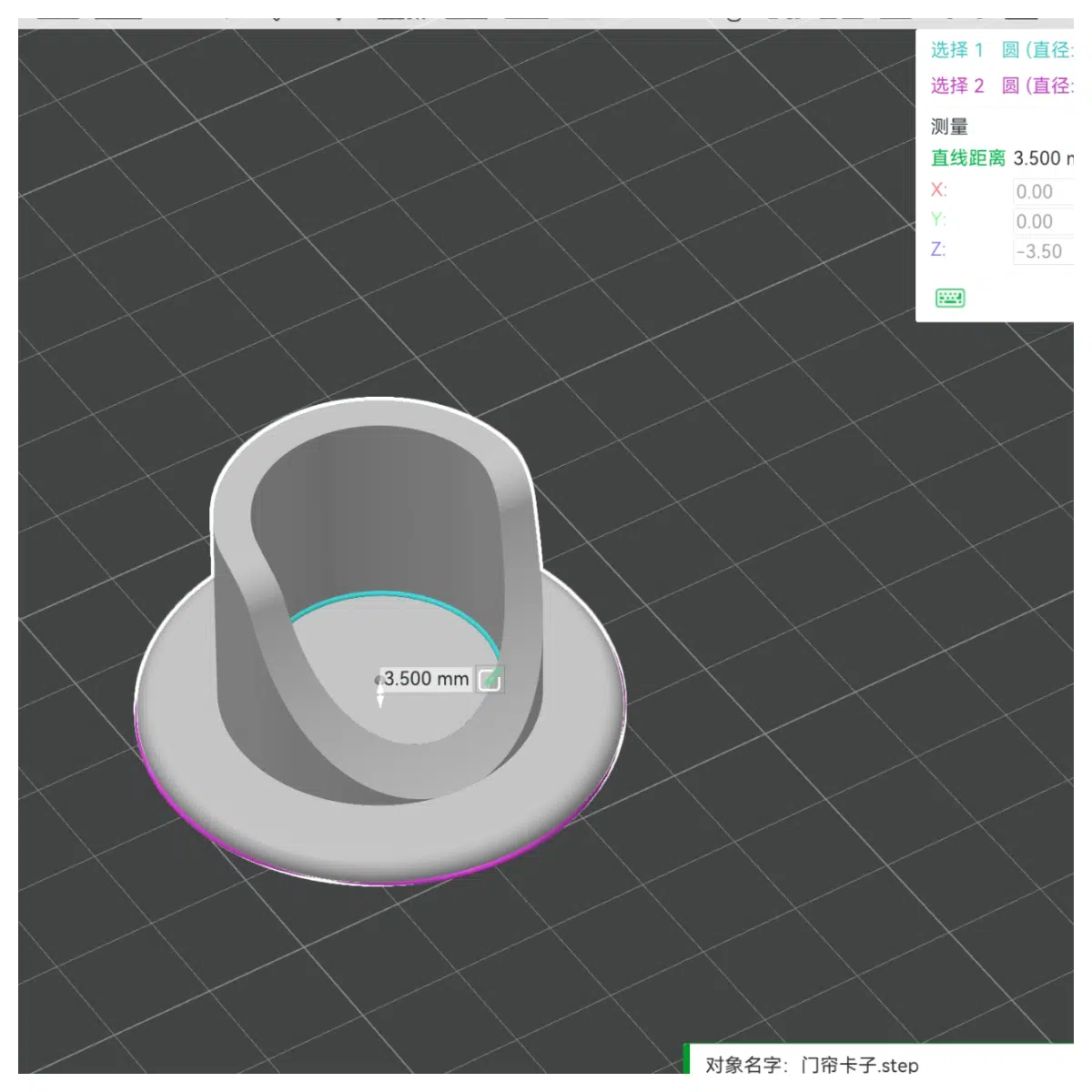Click the Y offset field showing 0.00
This screenshot has width=1092, height=1092.
pos(1044,221)
